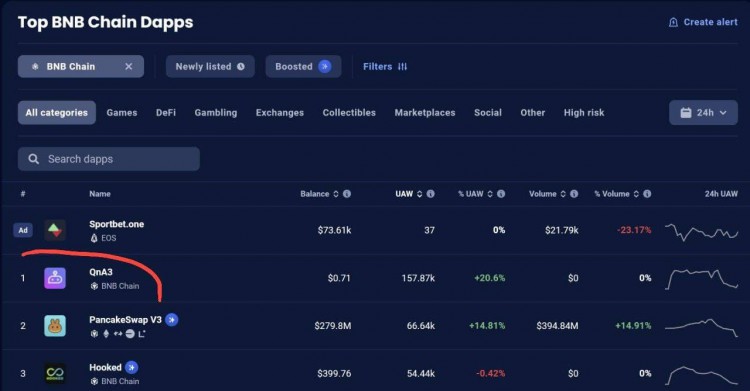Show Volume column info icon
The width and height of the screenshot is (750, 391).
point(574,194)
